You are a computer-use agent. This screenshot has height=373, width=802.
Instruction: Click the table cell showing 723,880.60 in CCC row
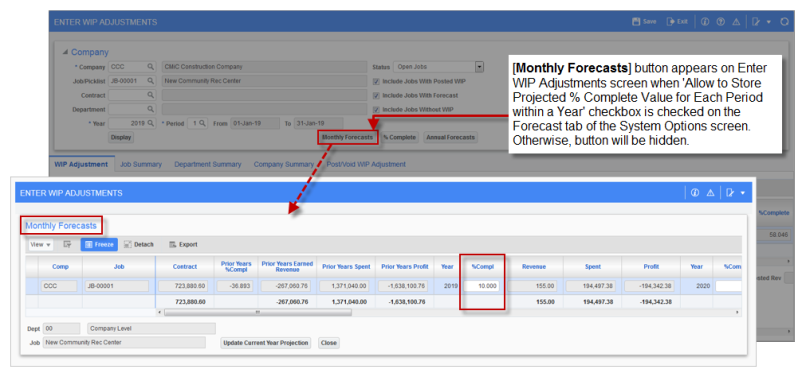tap(184, 286)
